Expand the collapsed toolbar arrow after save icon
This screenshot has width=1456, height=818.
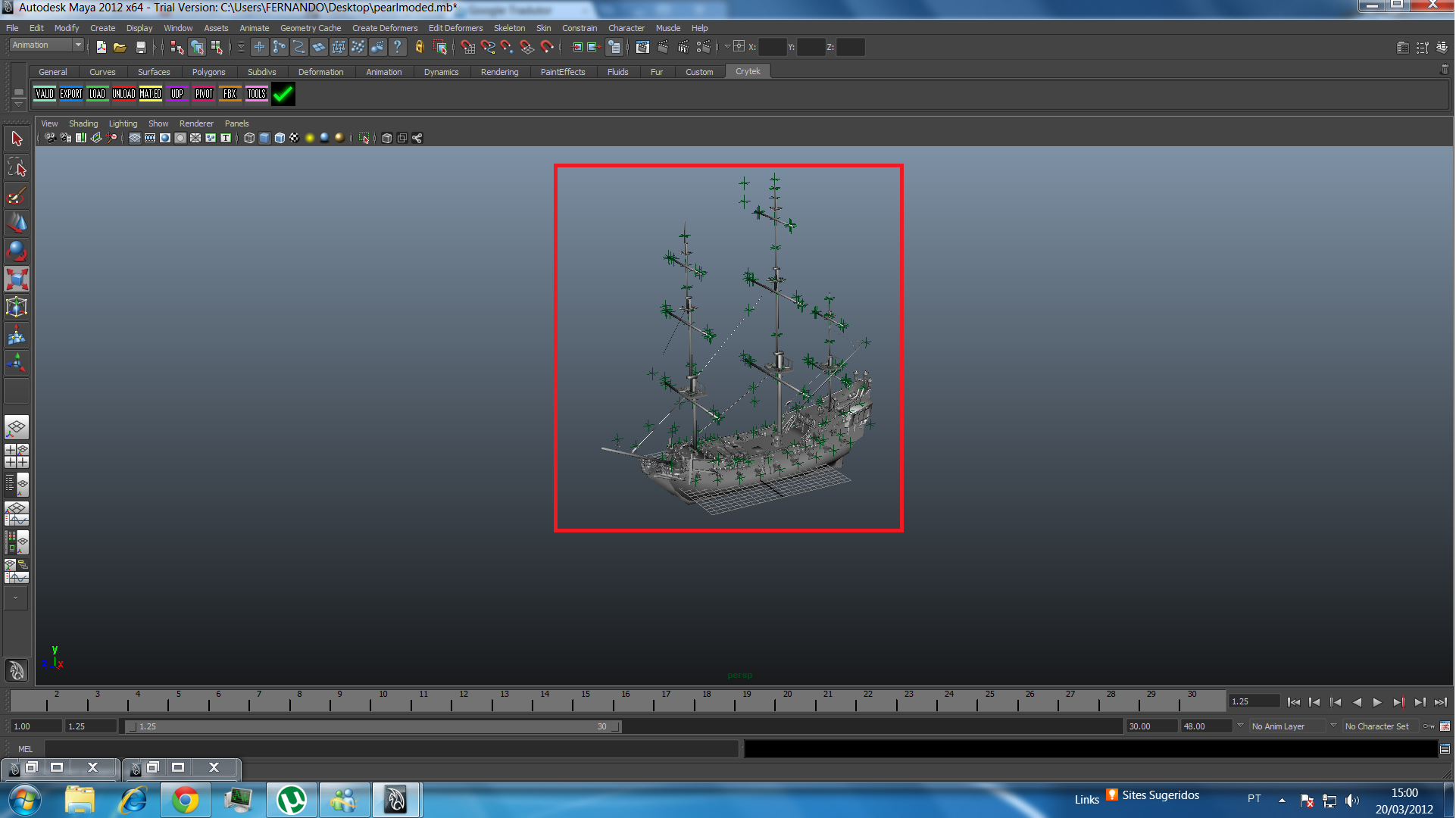(x=155, y=47)
